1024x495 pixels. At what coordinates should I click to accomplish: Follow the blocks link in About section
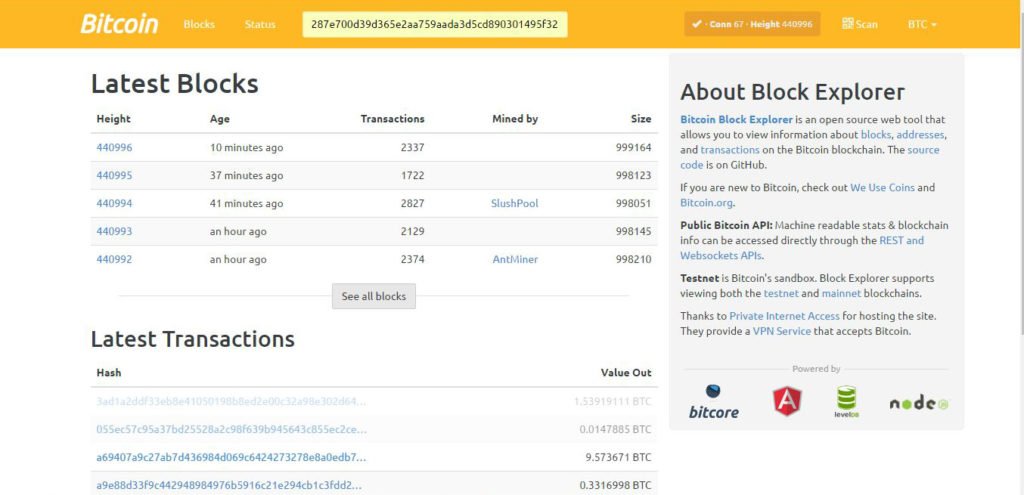point(876,135)
